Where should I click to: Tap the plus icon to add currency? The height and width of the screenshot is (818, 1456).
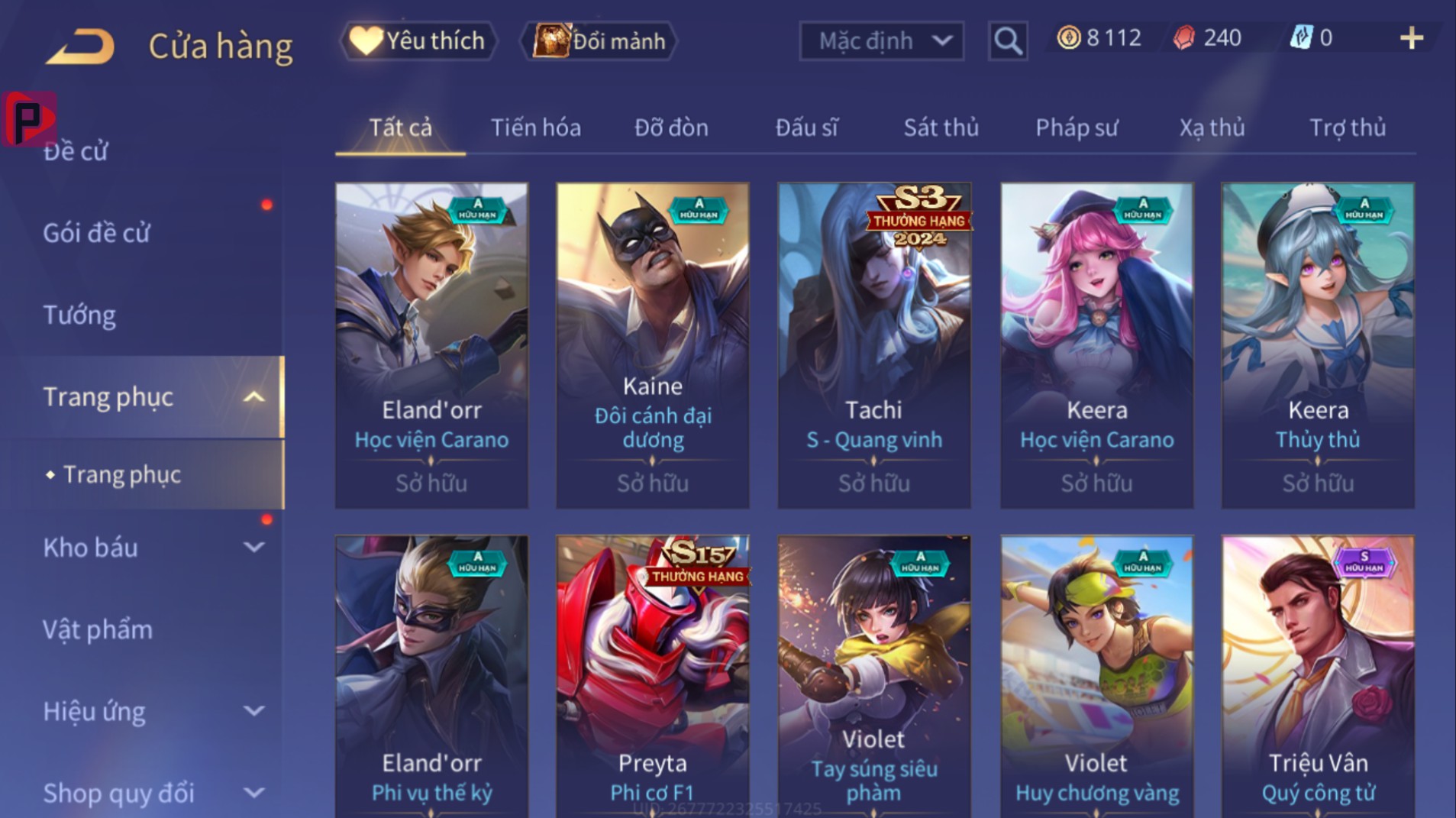coord(1411,38)
